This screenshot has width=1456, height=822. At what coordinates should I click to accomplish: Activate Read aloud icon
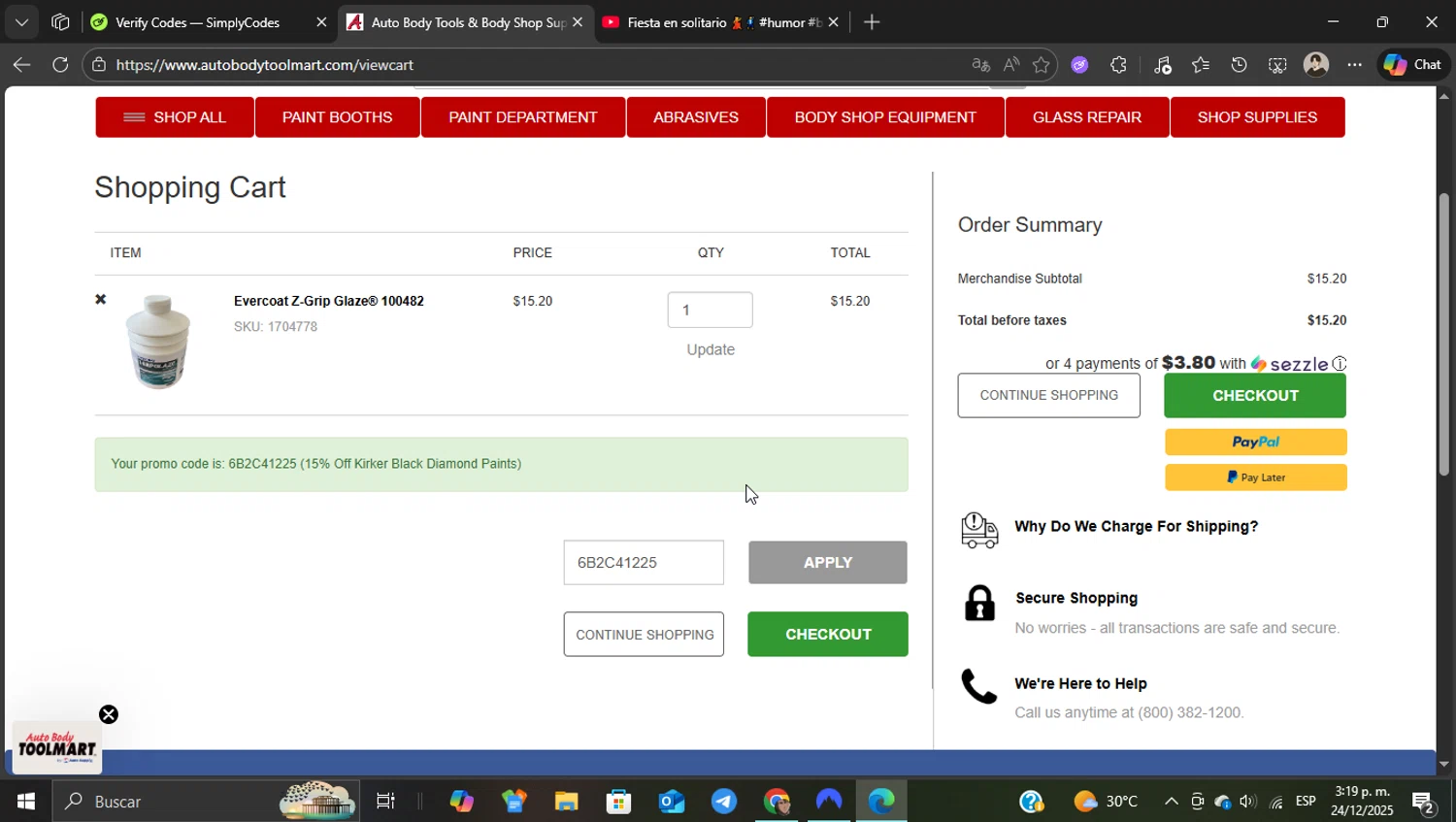click(1011, 65)
